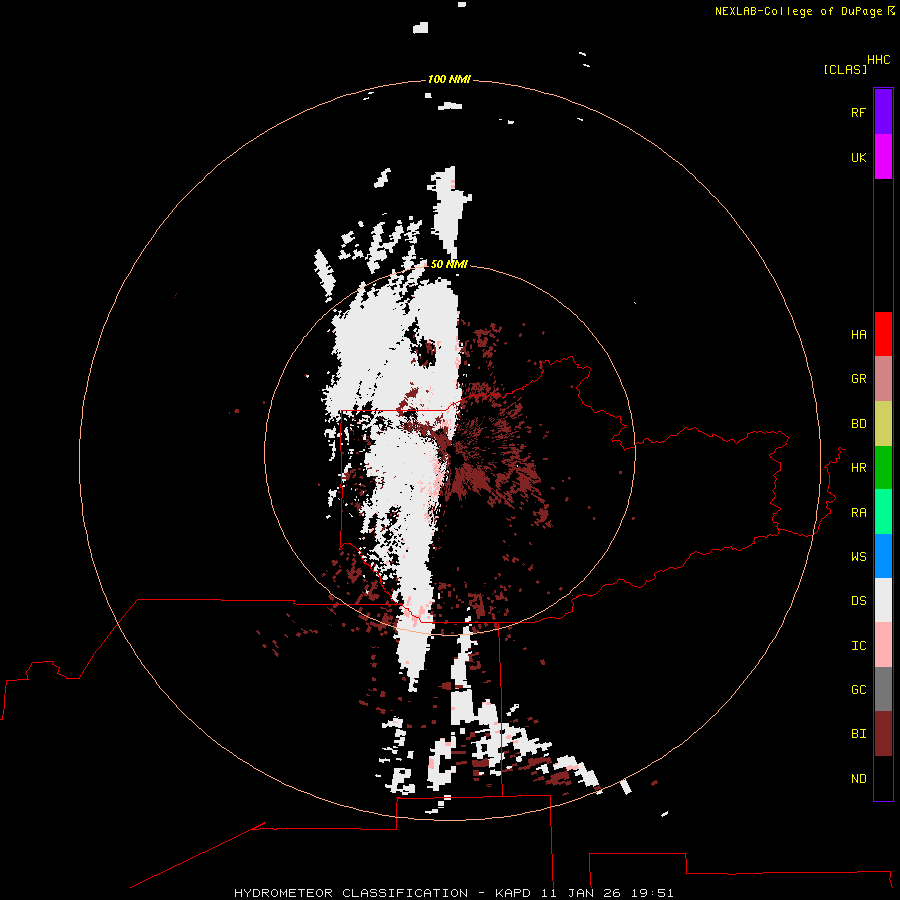Click the BI legend label
The width and height of the screenshot is (900, 900).
pyautogui.click(x=858, y=734)
